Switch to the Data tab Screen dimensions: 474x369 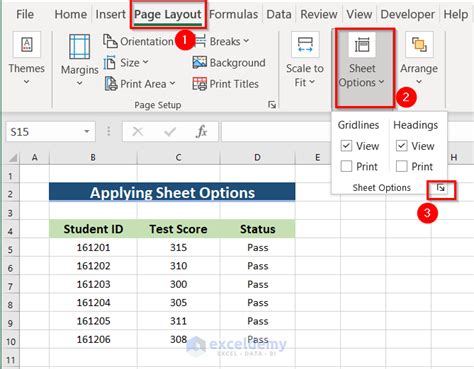click(279, 14)
